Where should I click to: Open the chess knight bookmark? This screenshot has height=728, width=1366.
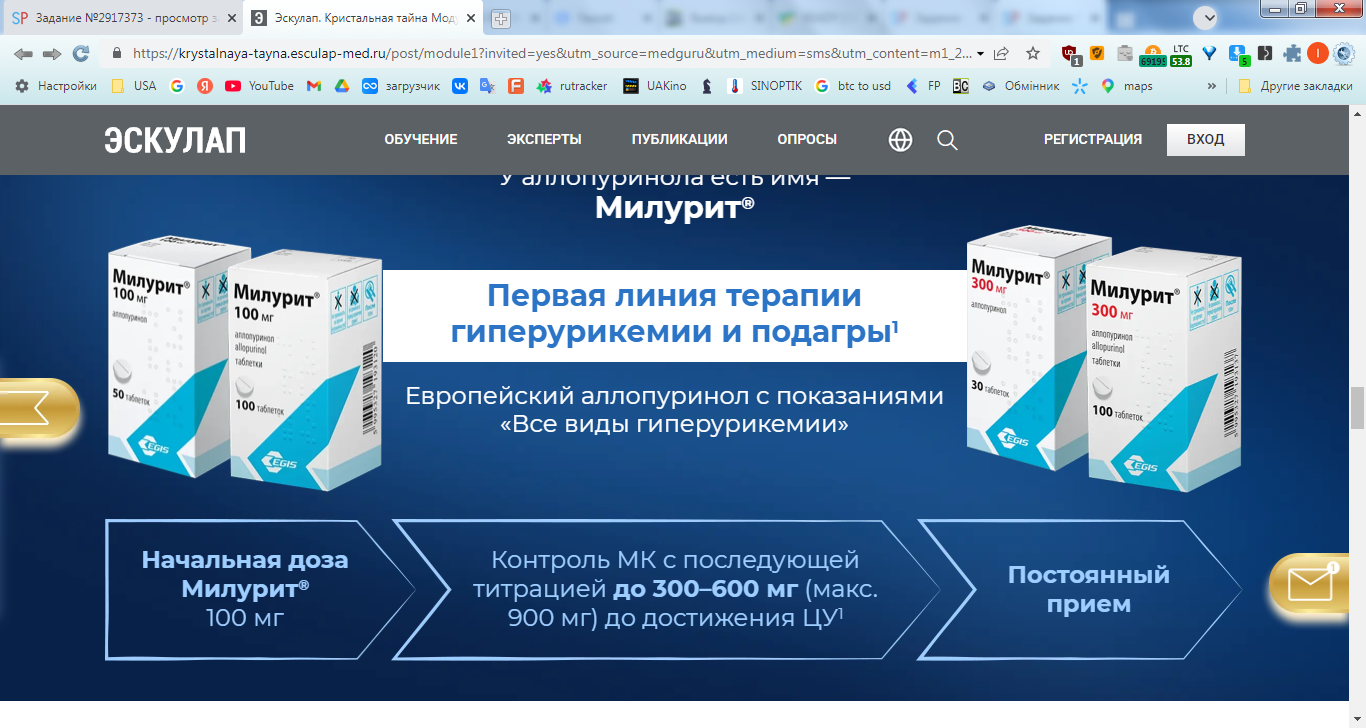(707, 86)
